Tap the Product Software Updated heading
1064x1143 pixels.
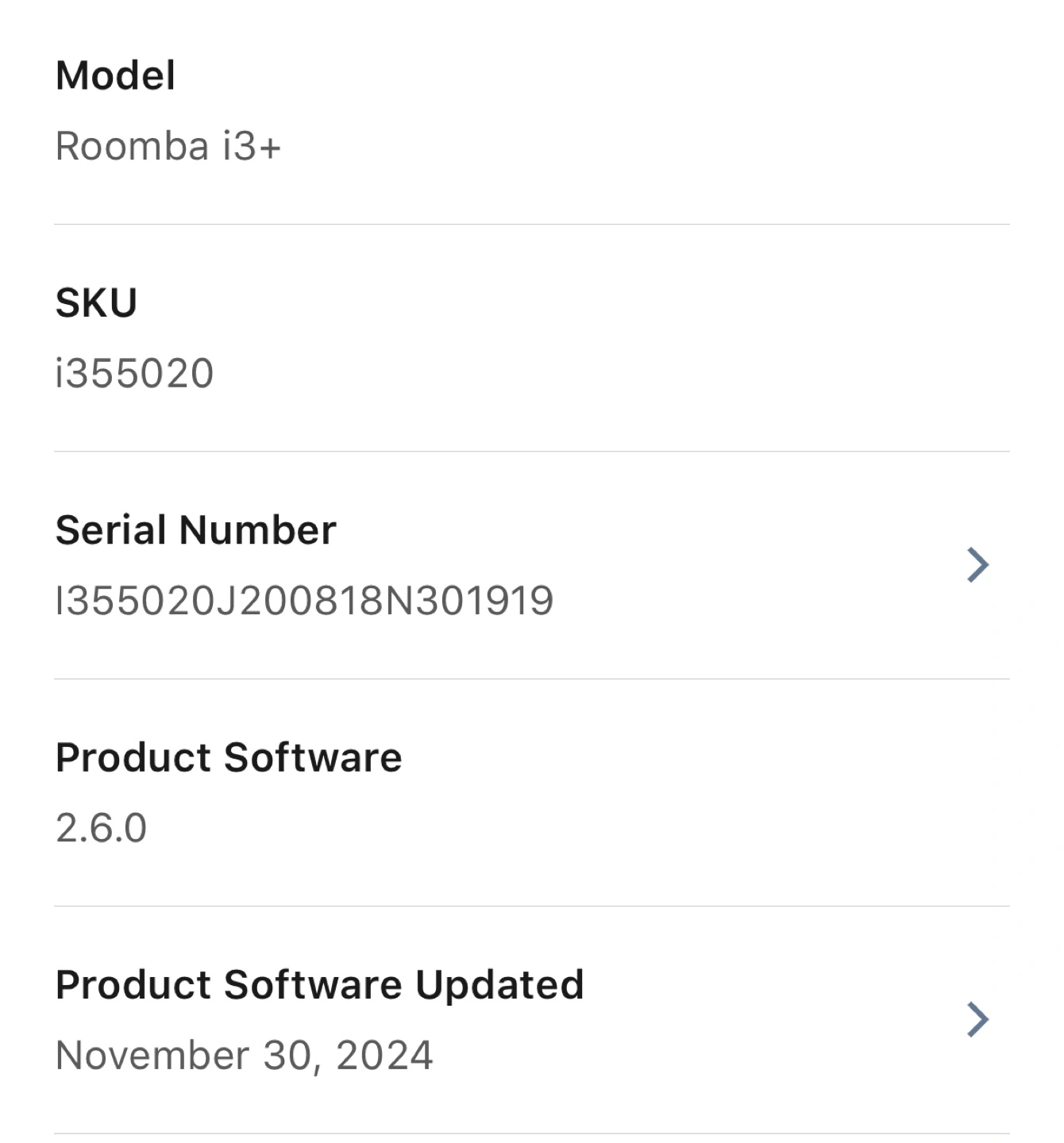pyautogui.click(x=319, y=984)
